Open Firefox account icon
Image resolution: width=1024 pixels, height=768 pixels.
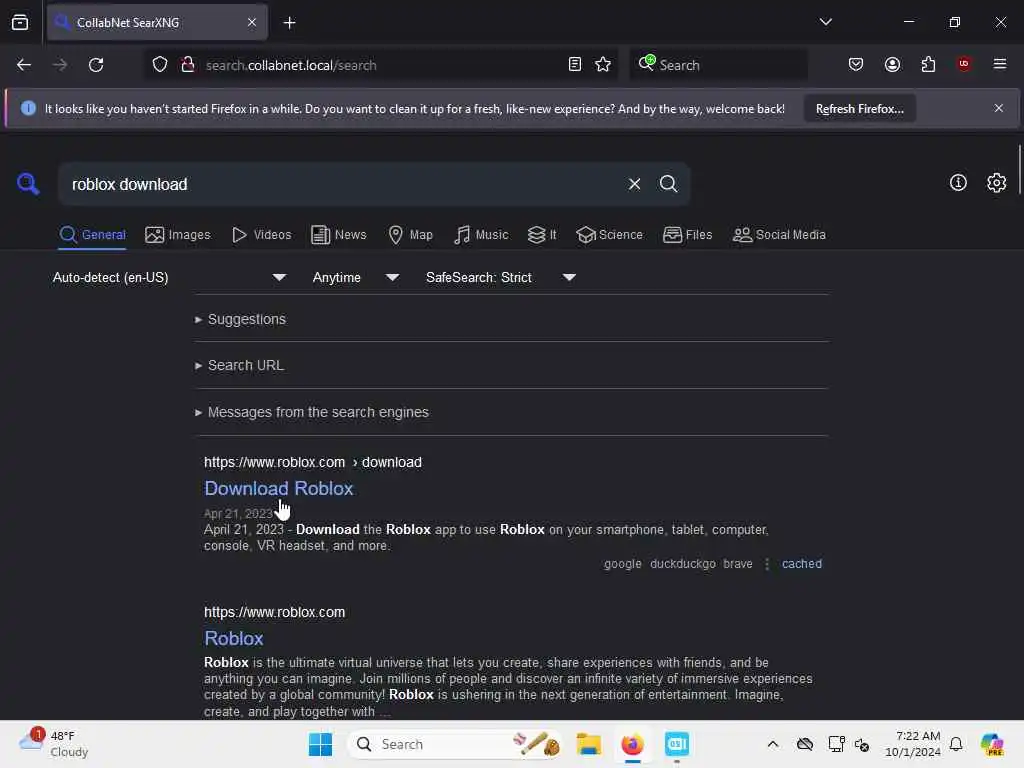coord(892,65)
